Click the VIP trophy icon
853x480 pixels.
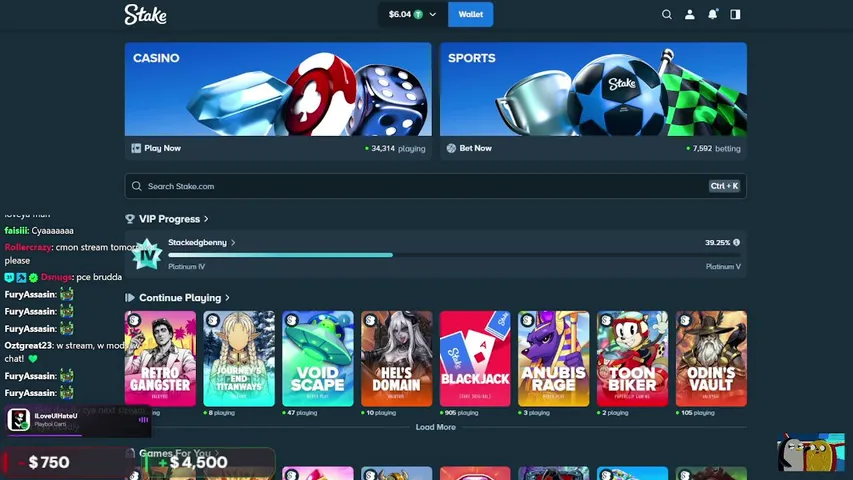point(129,219)
